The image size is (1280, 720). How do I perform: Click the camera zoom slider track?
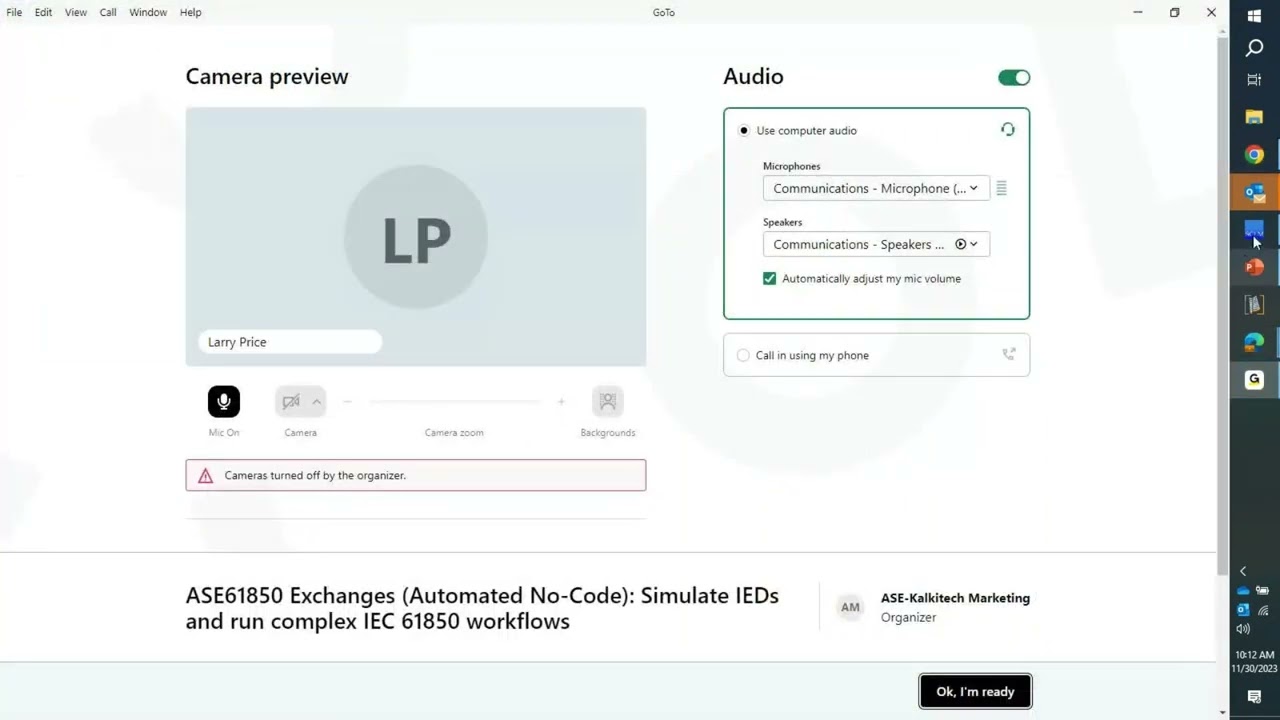(x=454, y=401)
